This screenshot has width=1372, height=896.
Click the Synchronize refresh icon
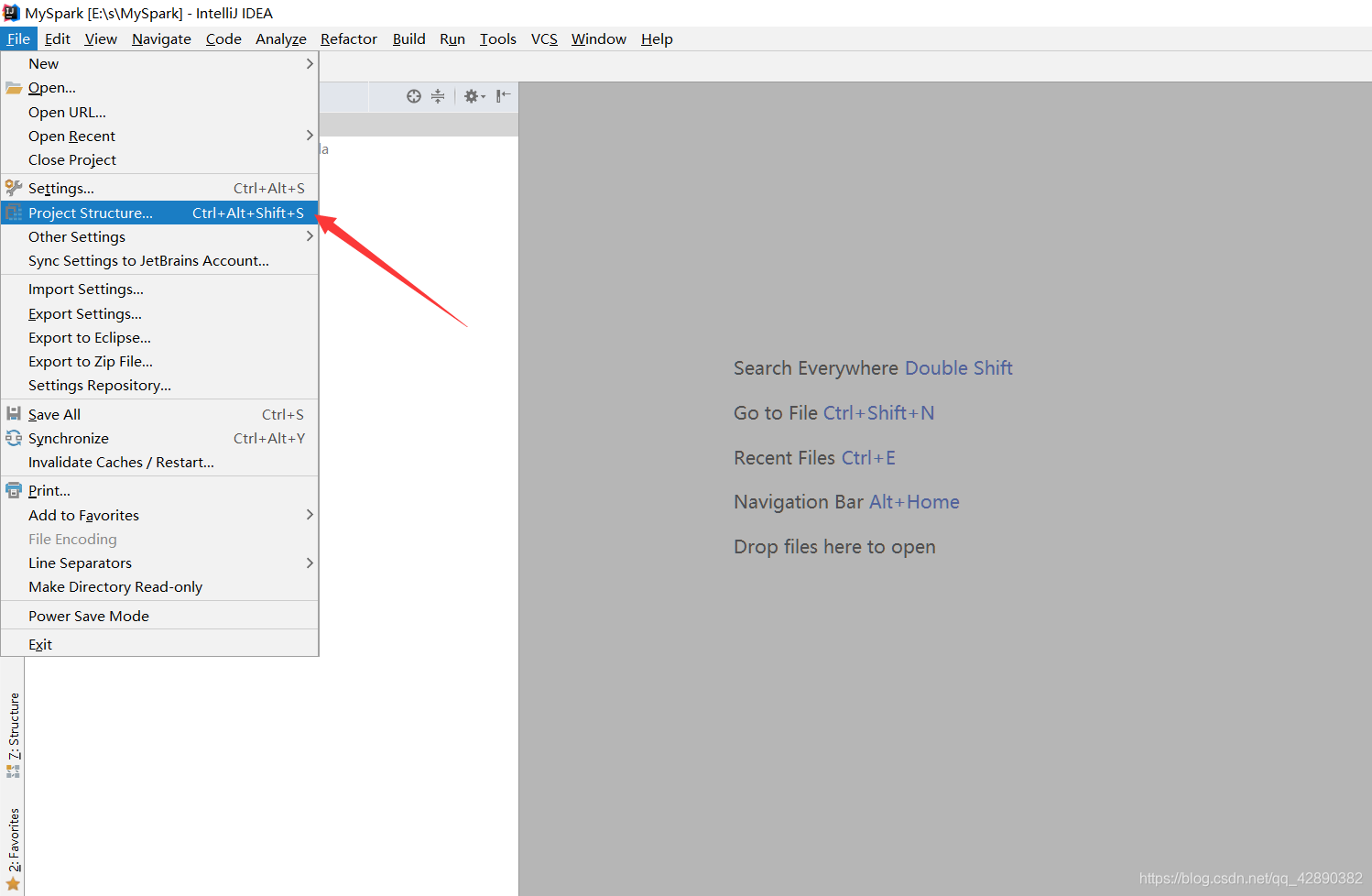[14, 438]
